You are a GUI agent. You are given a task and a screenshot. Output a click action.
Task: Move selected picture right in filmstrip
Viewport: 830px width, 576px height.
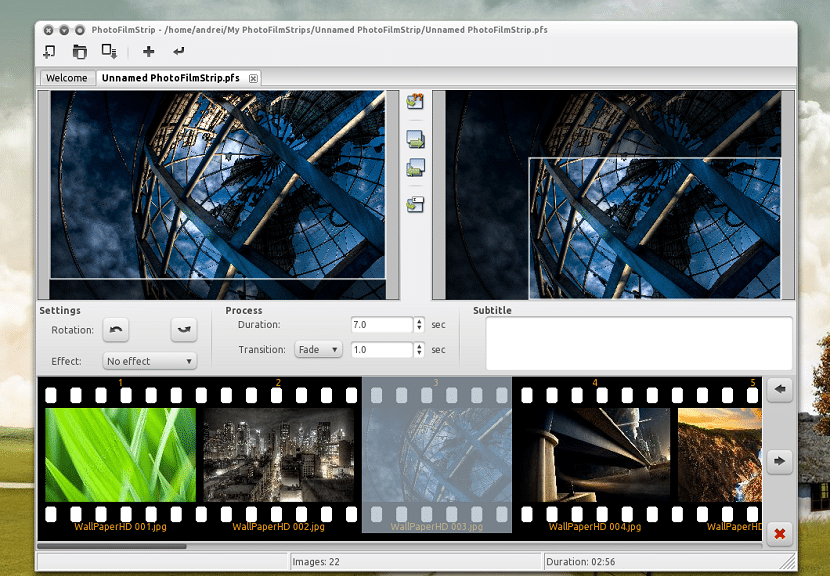click(x=780, y=461)
